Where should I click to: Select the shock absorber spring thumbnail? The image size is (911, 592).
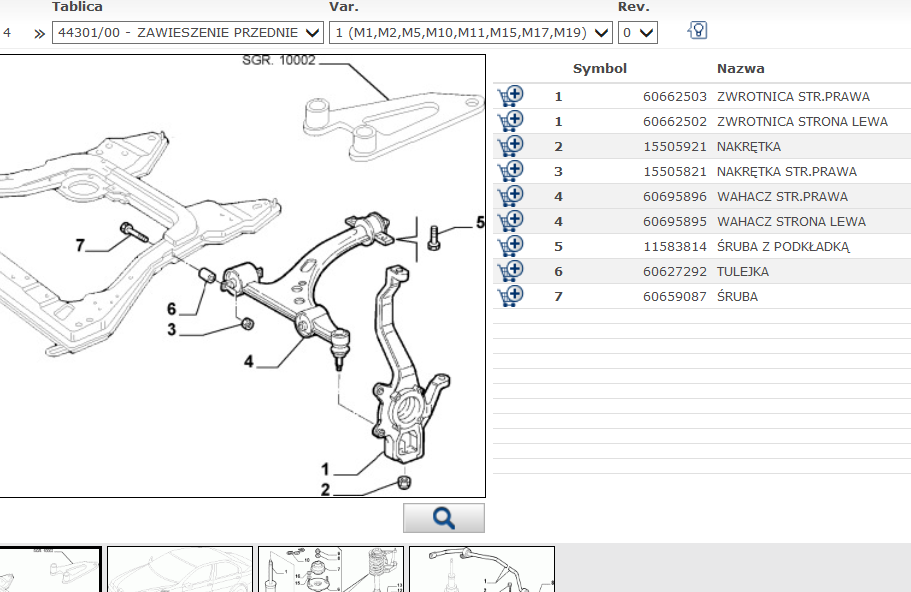click(x=331, y=569)
